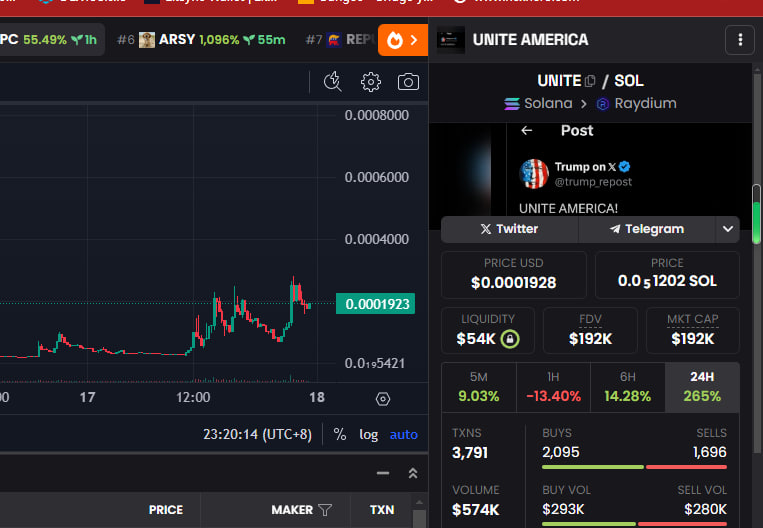Expand more links dropdown chevron

727,229
